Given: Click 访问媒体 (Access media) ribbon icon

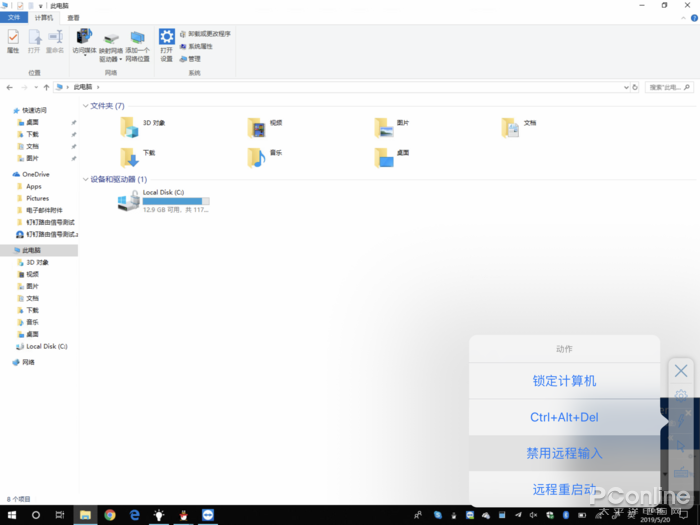Looking at the screenshot, I should point(84,41).
